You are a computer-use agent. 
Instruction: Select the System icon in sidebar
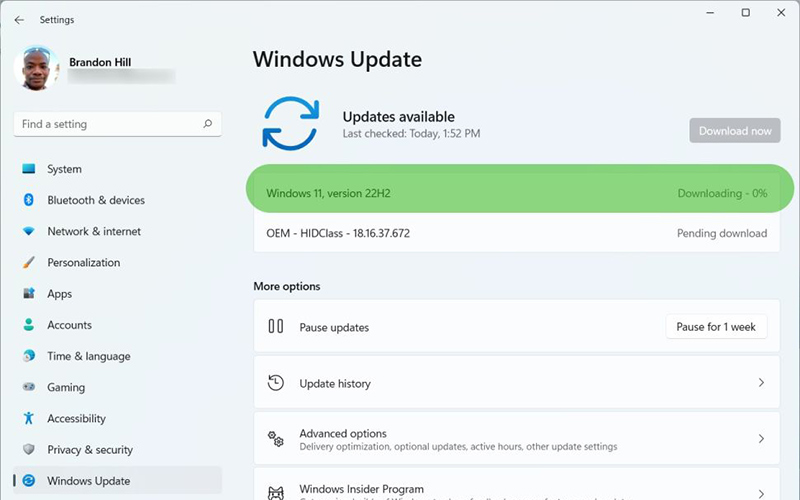pos(29,168)
